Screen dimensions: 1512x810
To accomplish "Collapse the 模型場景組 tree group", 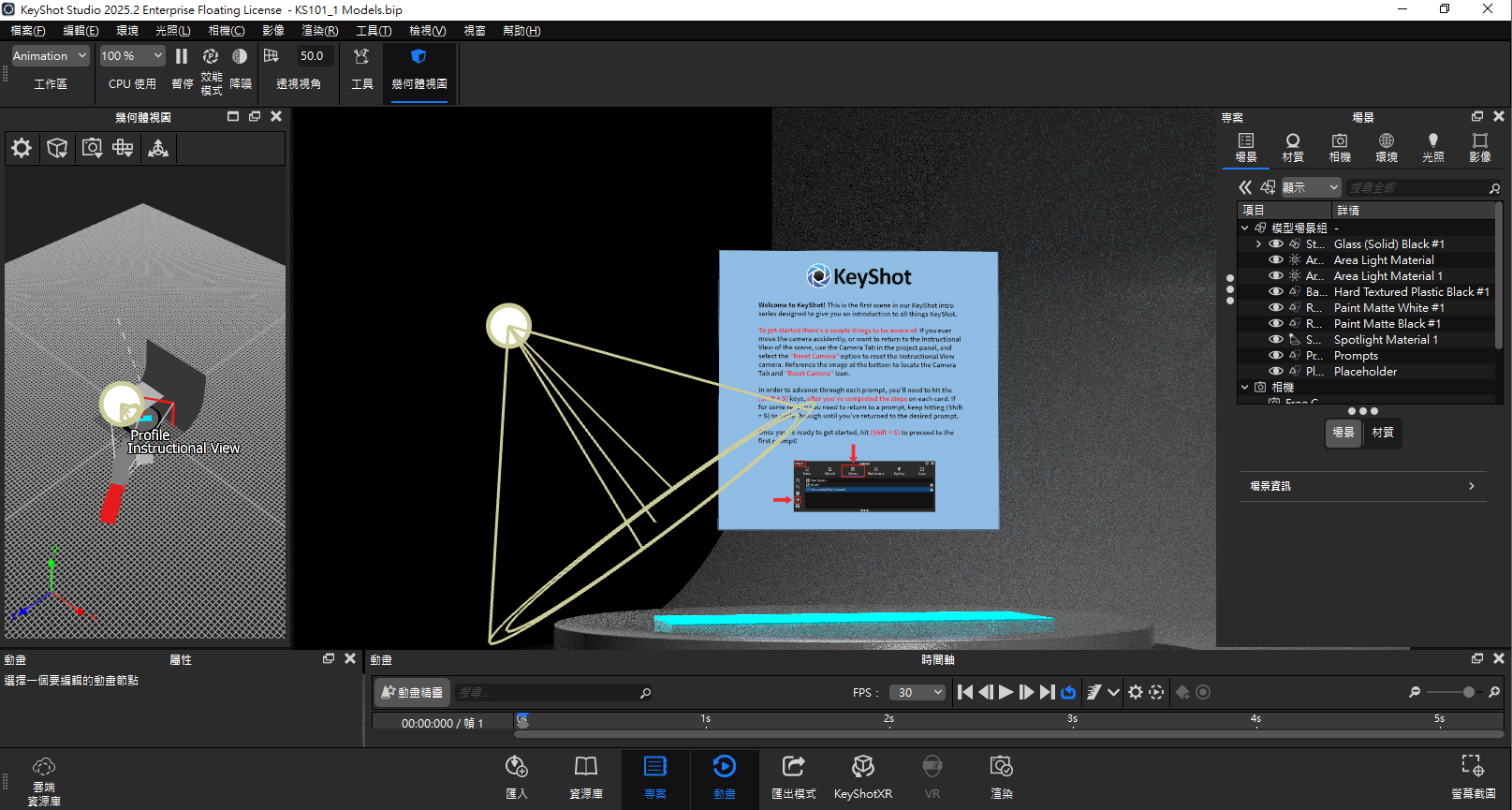I will click(1244, 228).
